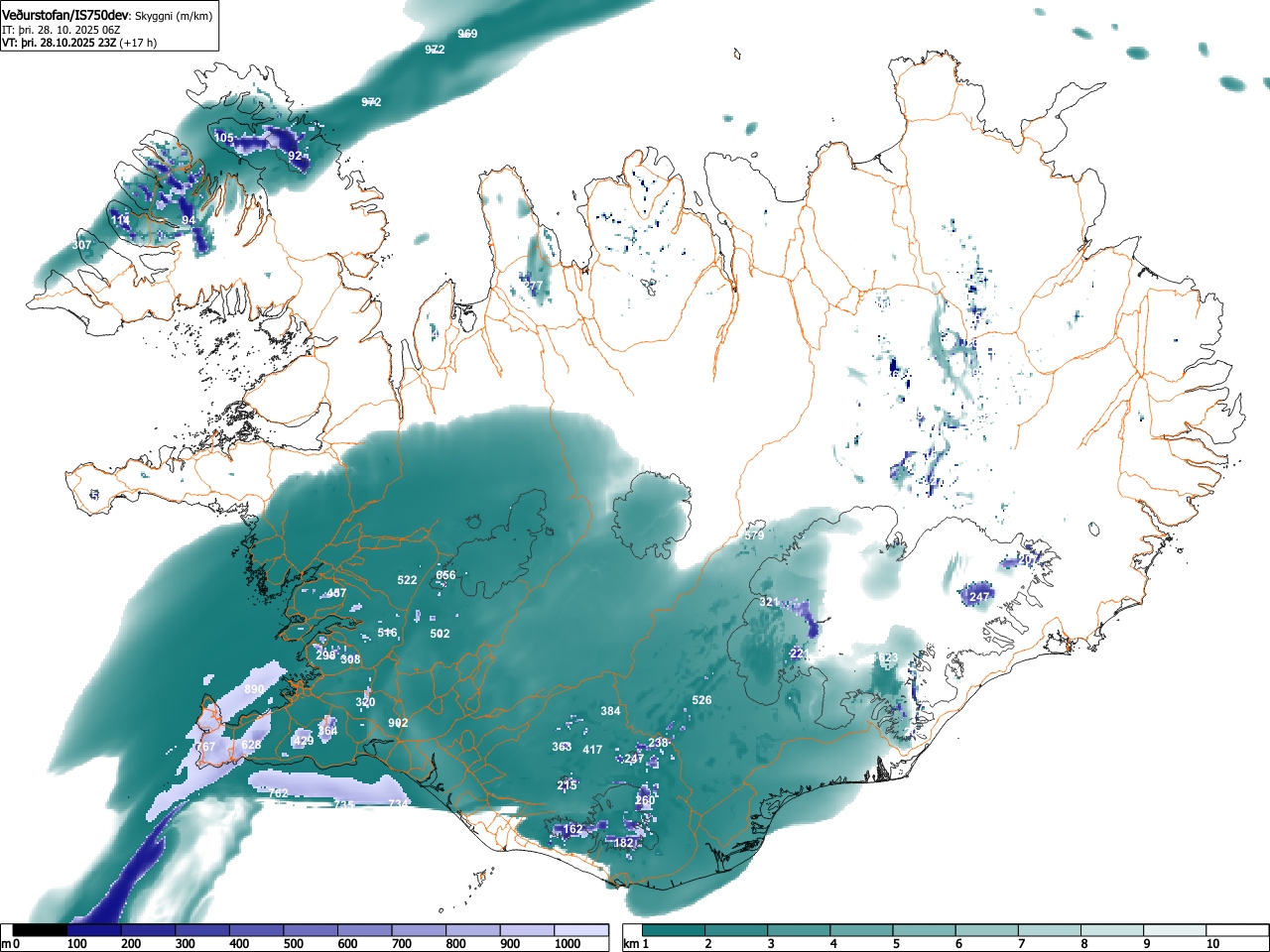
Task: Click the black 0–100 m legend swatch
Action: point(41,930)
